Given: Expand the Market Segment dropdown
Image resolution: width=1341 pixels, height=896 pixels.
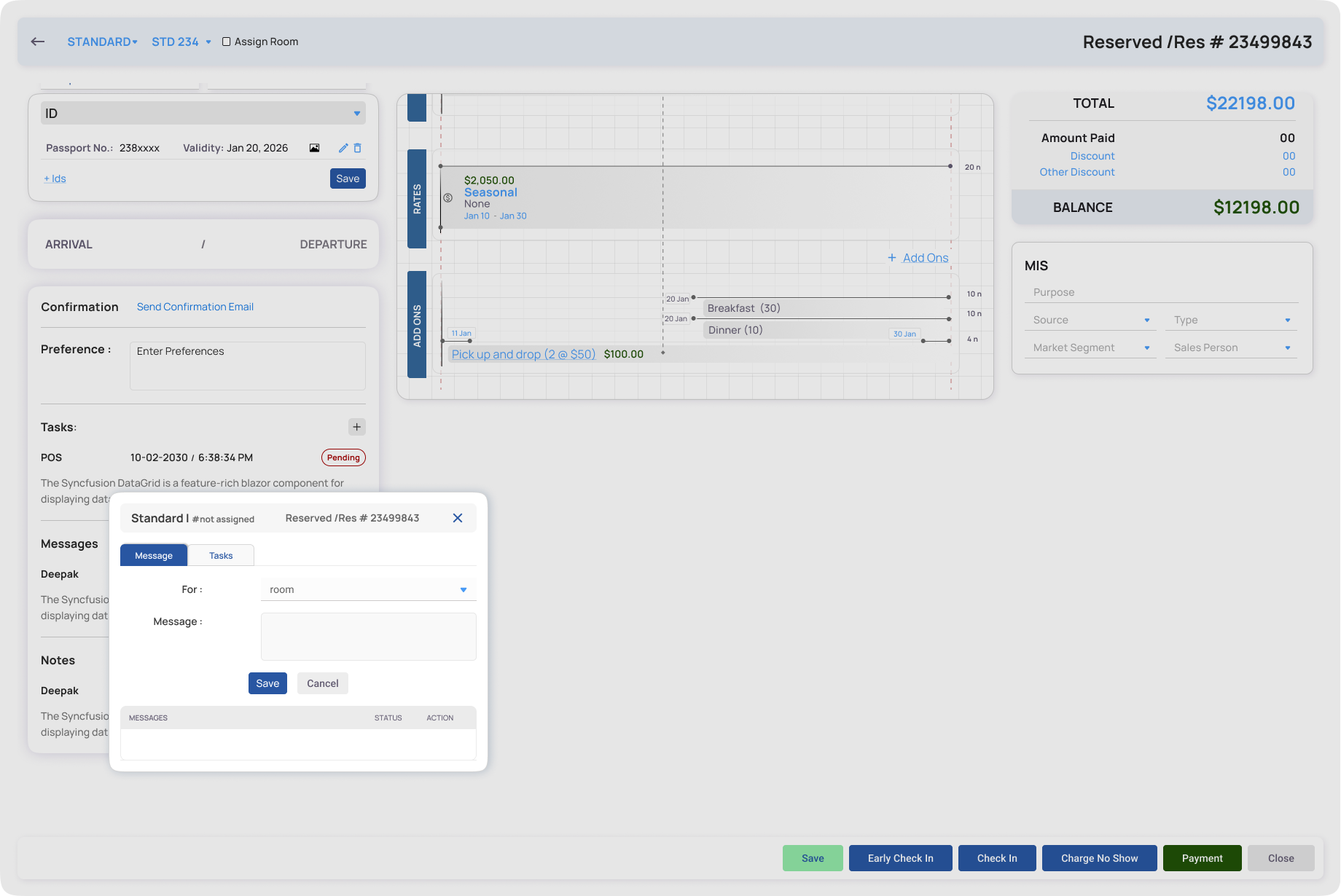Looking at the screenshot, I should point(1090,347).
